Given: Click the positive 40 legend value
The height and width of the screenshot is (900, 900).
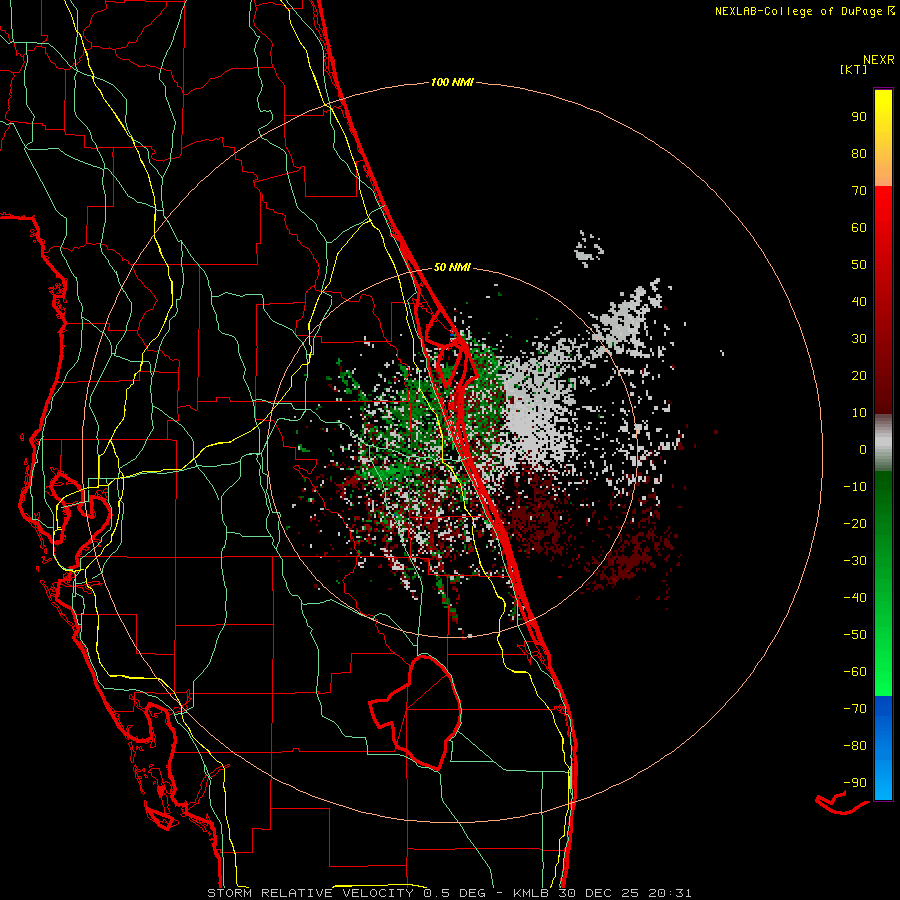Looking at the screenshot, I should coord(859,301).
